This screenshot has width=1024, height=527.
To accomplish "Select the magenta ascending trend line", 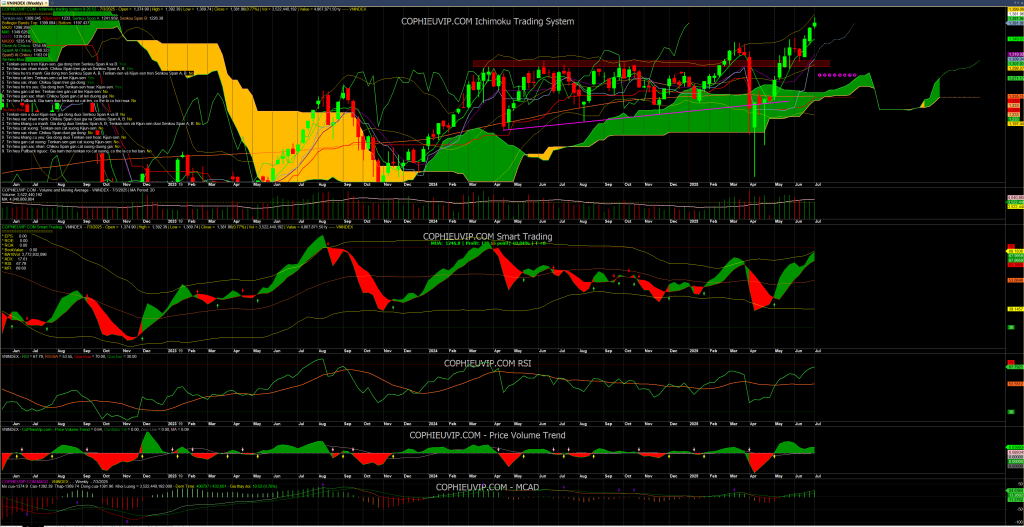I will pos(647,115).
